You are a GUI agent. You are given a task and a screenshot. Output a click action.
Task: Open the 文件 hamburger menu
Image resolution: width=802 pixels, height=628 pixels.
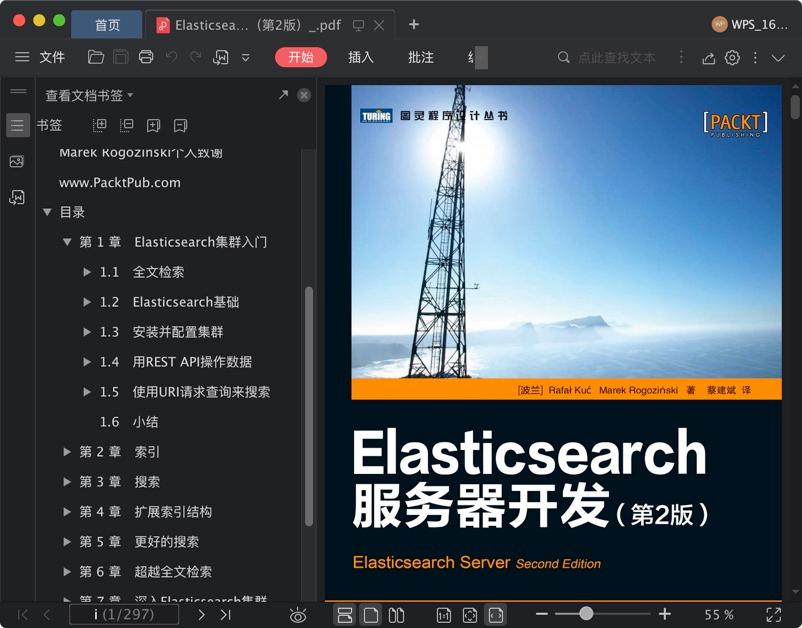[x=22, y=57]
